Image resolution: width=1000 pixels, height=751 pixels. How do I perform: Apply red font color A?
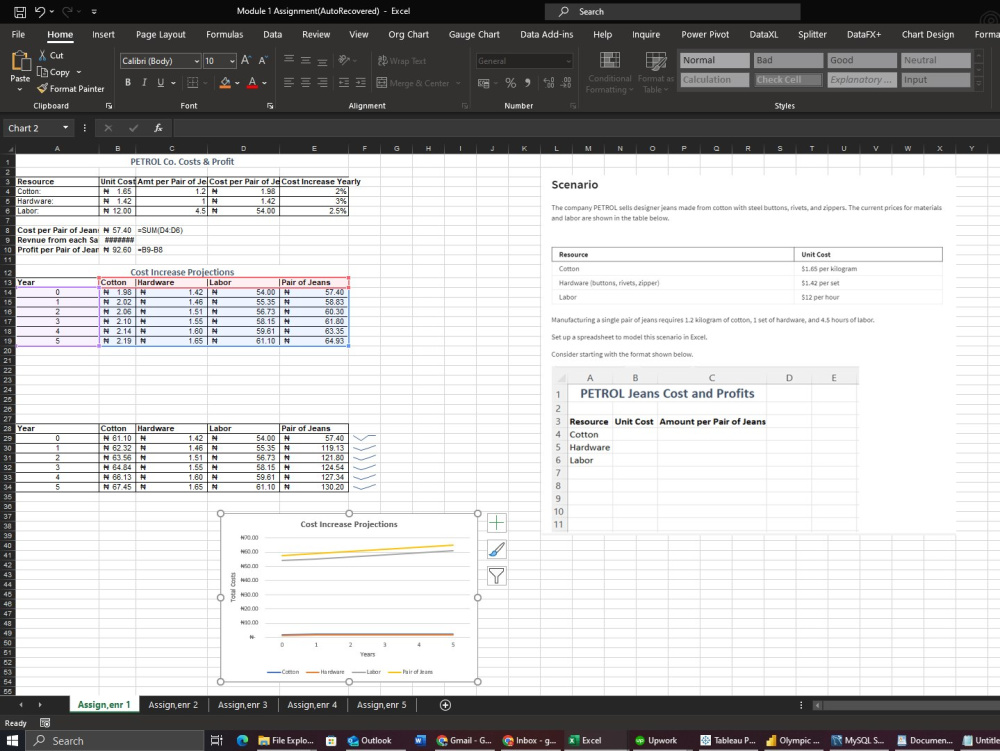point(253,82)
